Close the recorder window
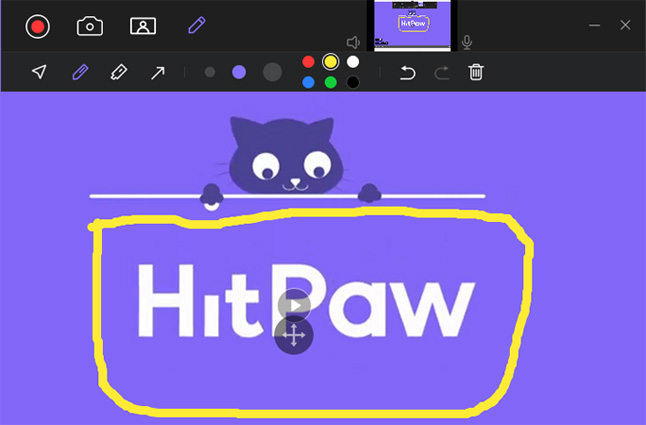 pyautogui.click(x=625, y=25)
